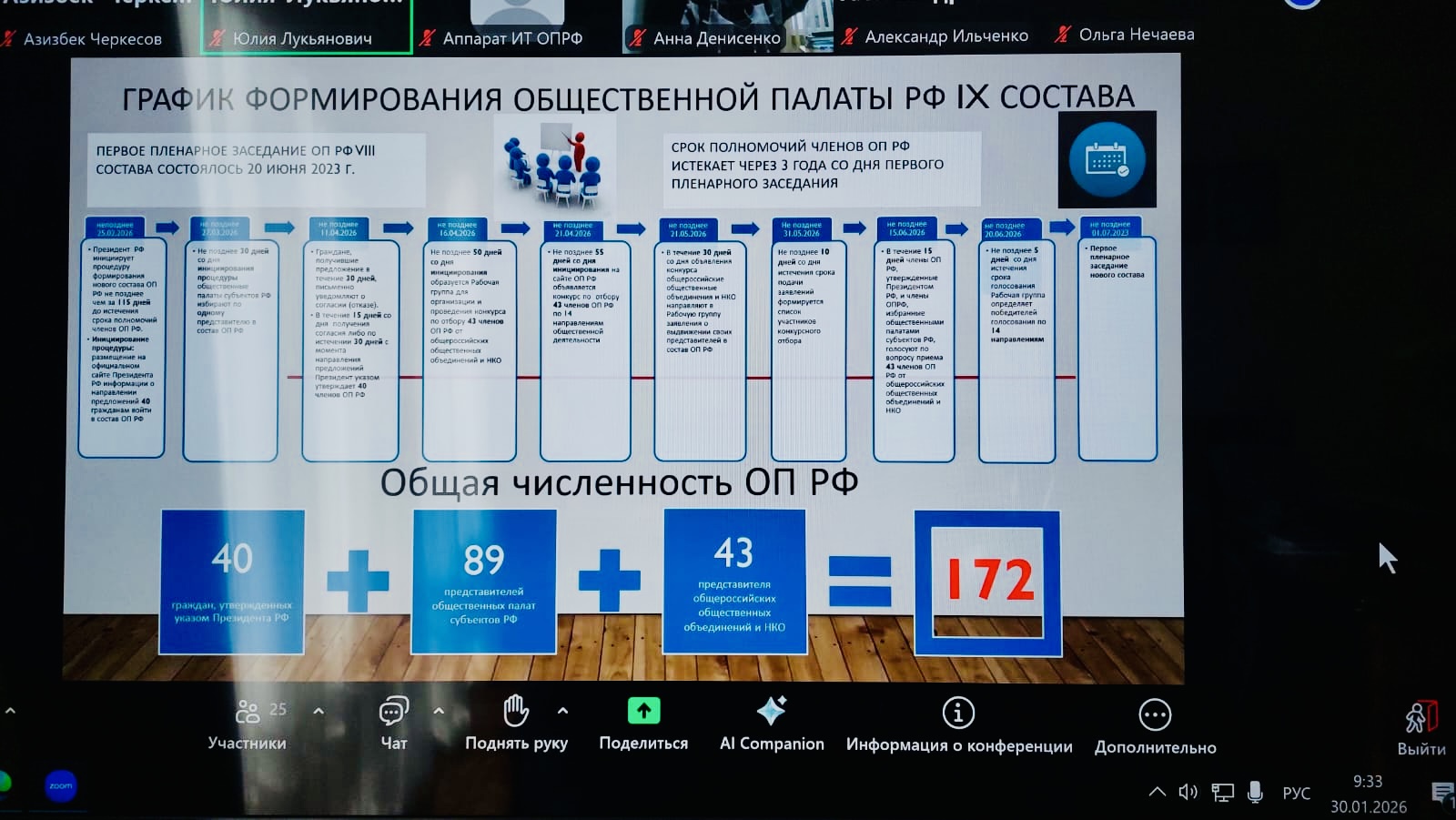Image resolution: width=1456 pixels, height=820 pixels.
Task: Expand the chevron next to Участники
Action: pyautogui.click(x=318, y=713)
